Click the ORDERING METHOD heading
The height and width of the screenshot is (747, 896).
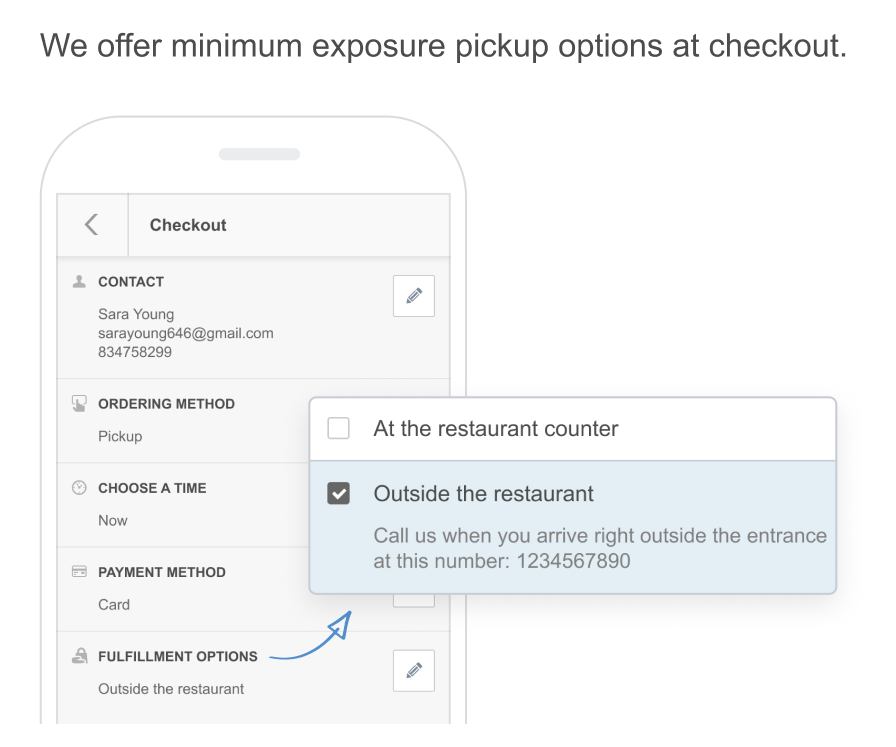click(166, 404)
